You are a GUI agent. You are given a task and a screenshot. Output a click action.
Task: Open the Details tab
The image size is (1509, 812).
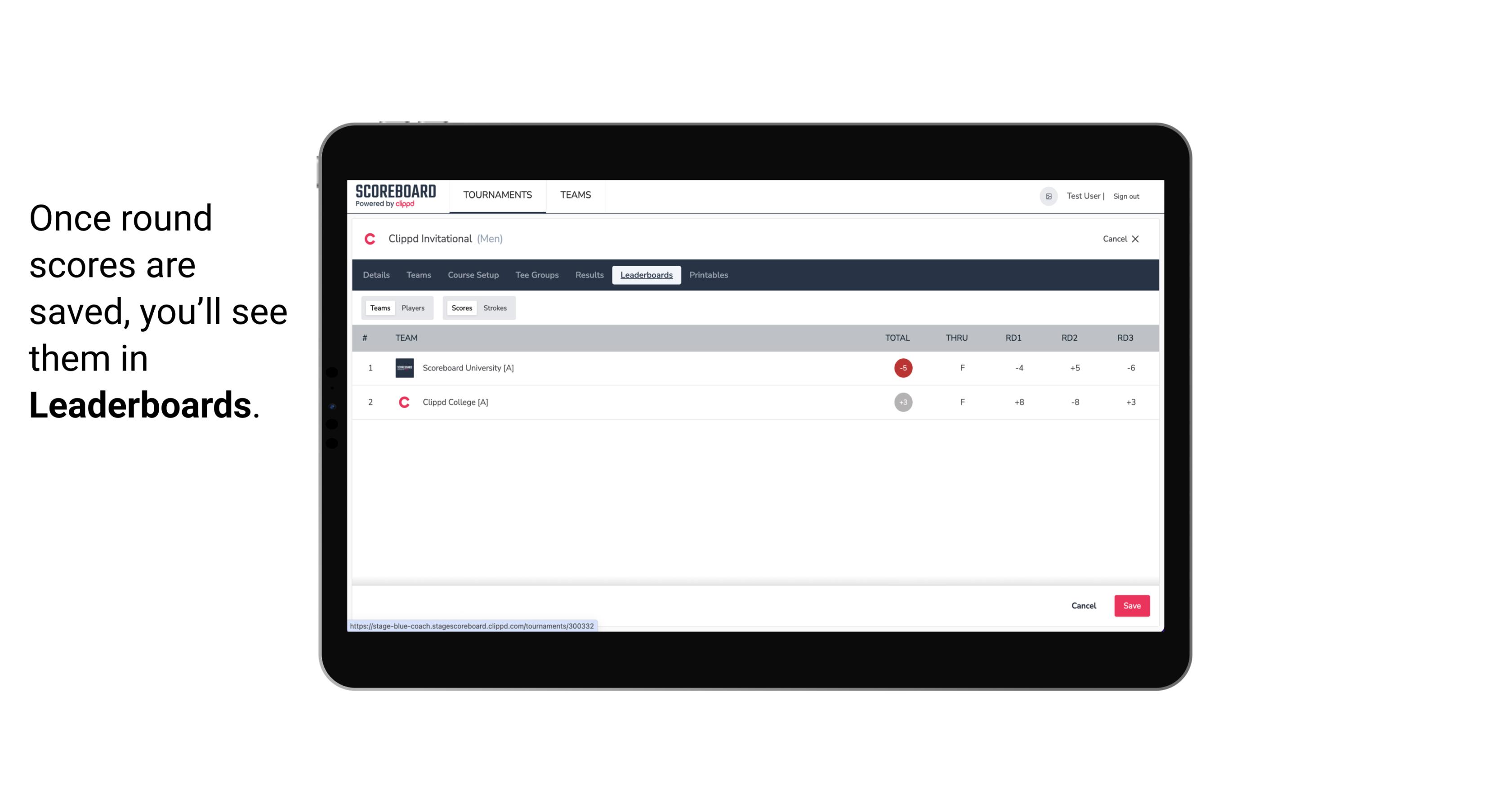click(376, 275)
